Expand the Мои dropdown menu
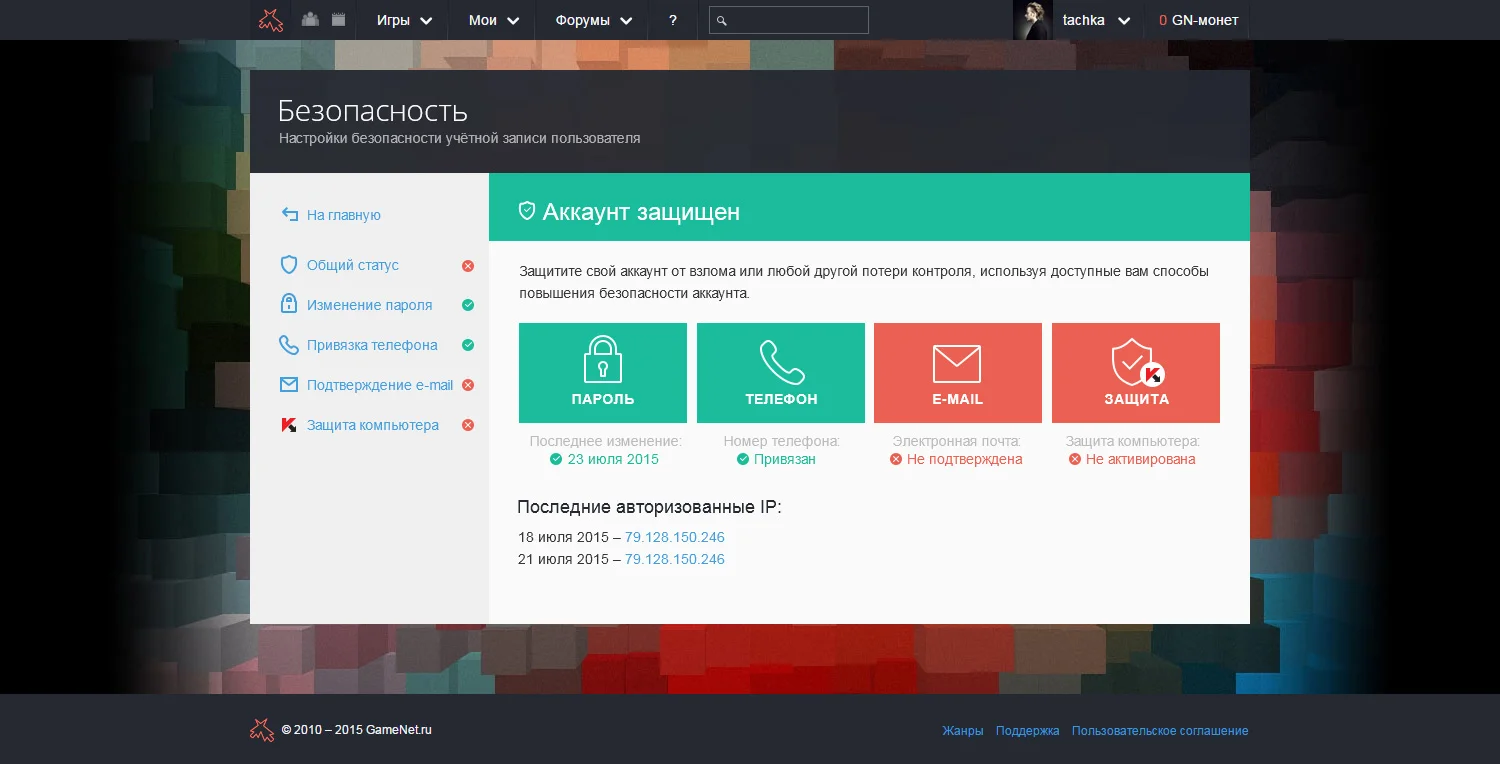Image resolution: width=1500 pixels, height=764 pixels. tap(494, 20)
